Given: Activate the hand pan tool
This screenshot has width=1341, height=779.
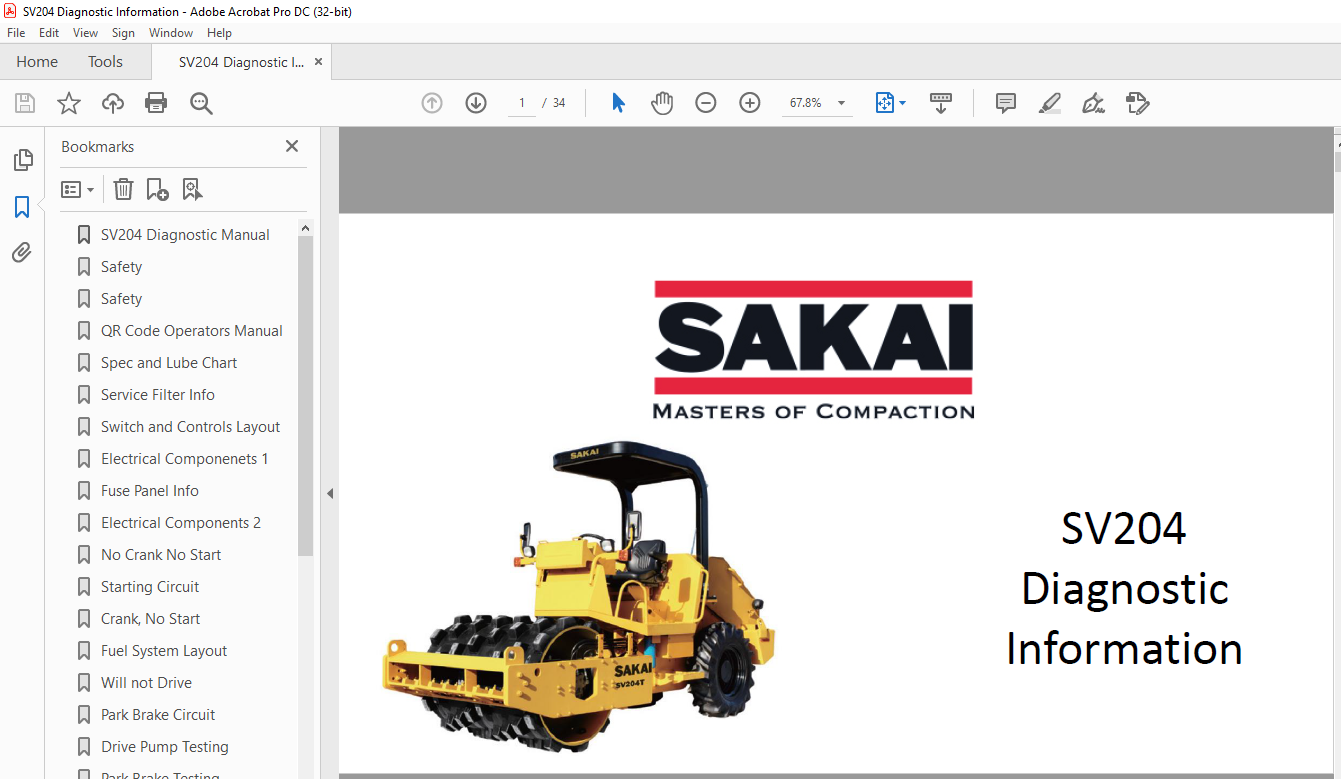Looking at the screenshot, I should pyautogui.click(x=662, y=103).
